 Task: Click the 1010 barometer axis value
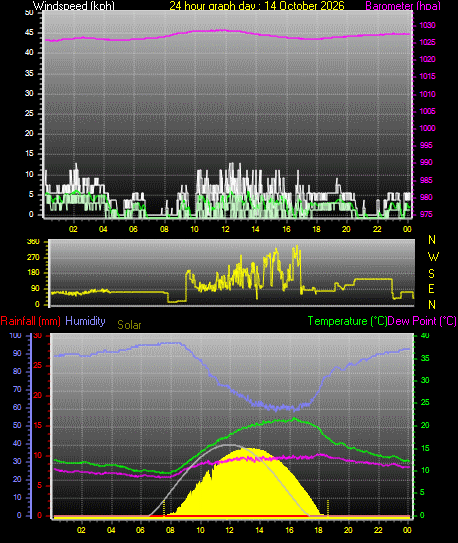coord(428,94)
